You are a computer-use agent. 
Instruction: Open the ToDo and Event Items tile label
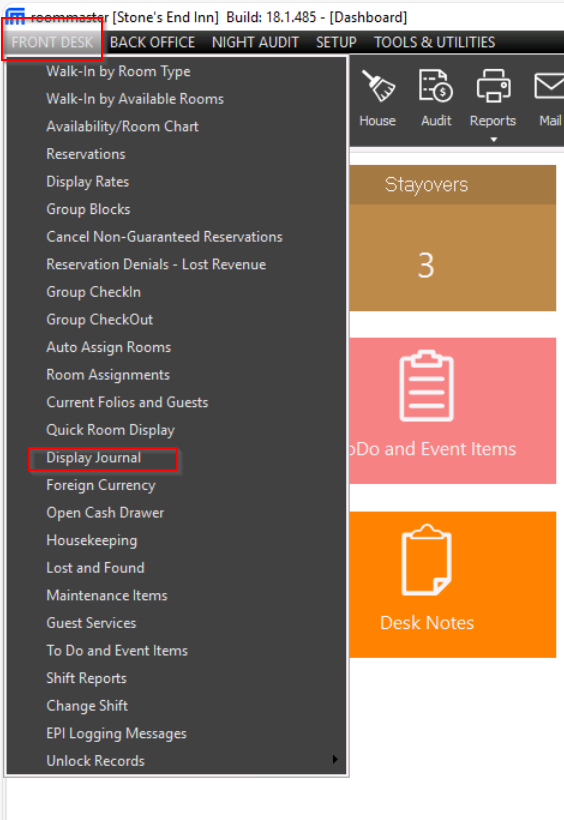pyautogui.click(x=432, y=449)
